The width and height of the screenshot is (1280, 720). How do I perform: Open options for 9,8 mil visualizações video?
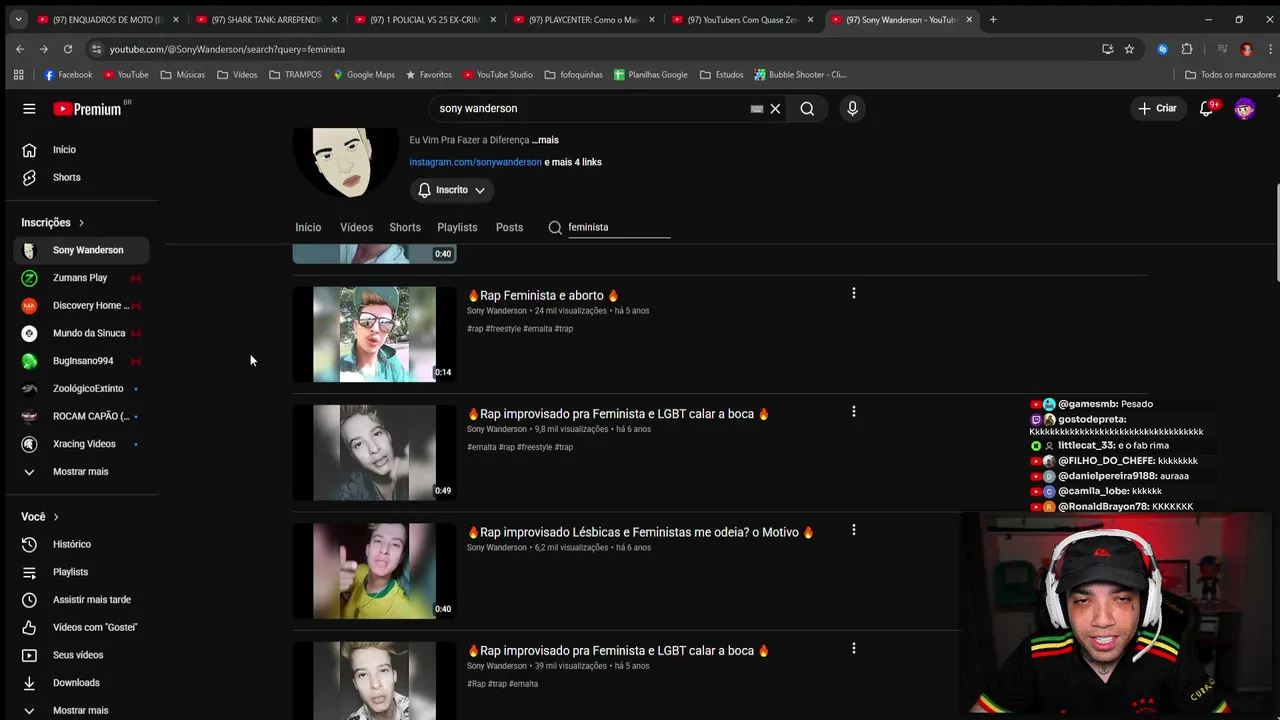click(853, 411)
